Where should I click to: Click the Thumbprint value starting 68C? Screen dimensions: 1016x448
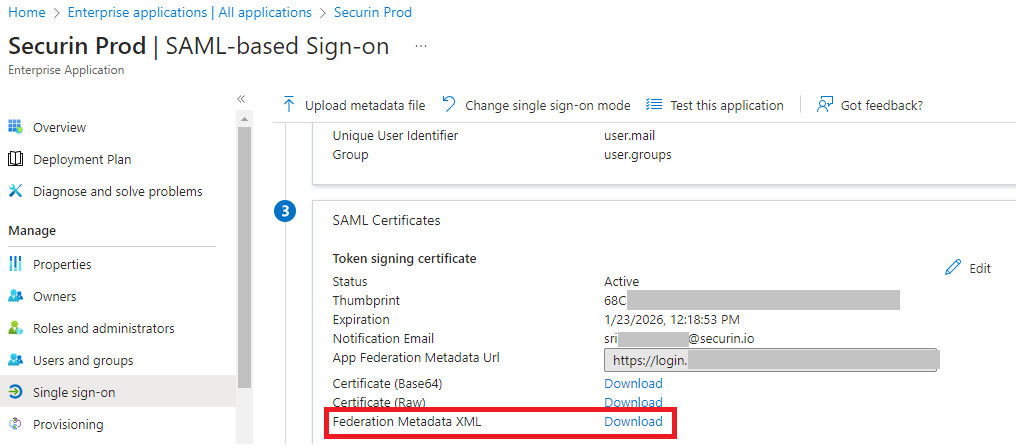point(752,300)
